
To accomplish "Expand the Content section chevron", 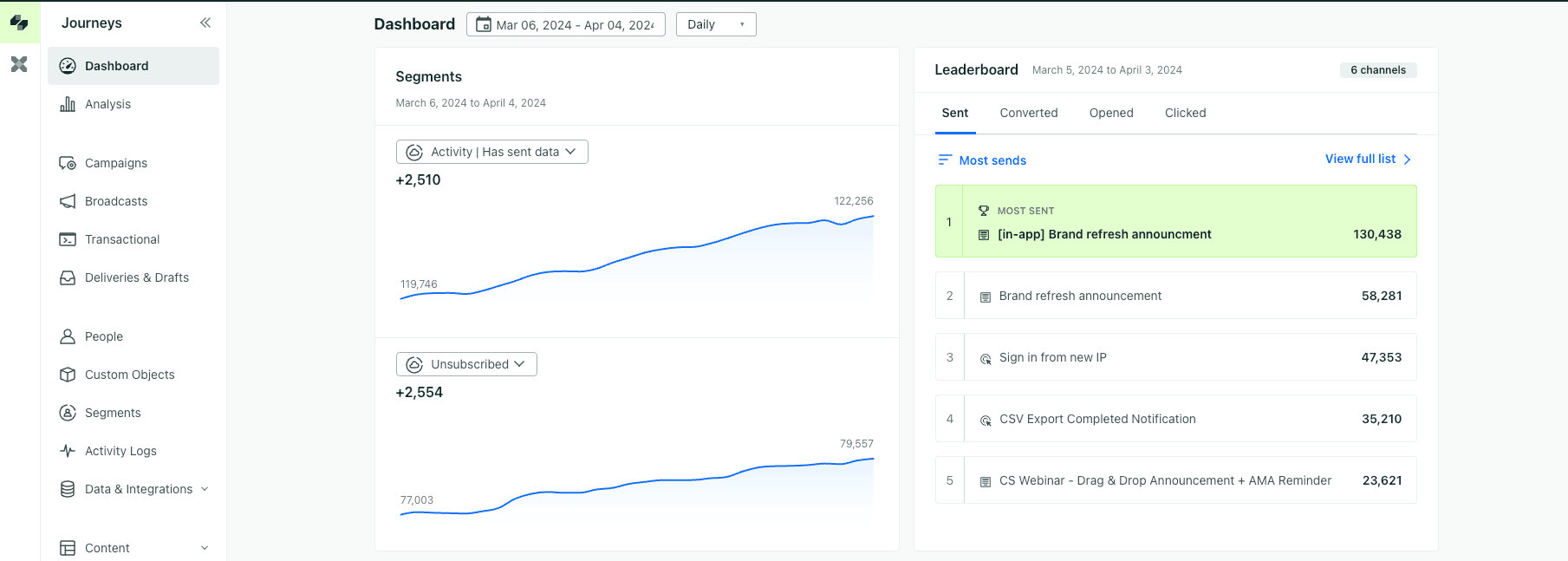I will 205,548.
